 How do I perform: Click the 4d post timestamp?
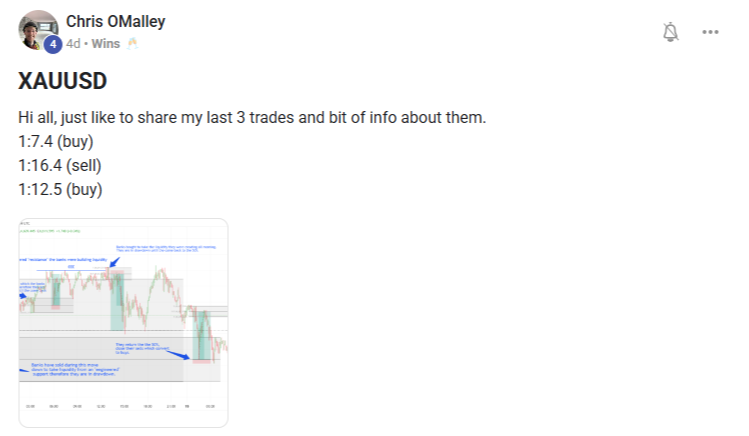(73, 44)
